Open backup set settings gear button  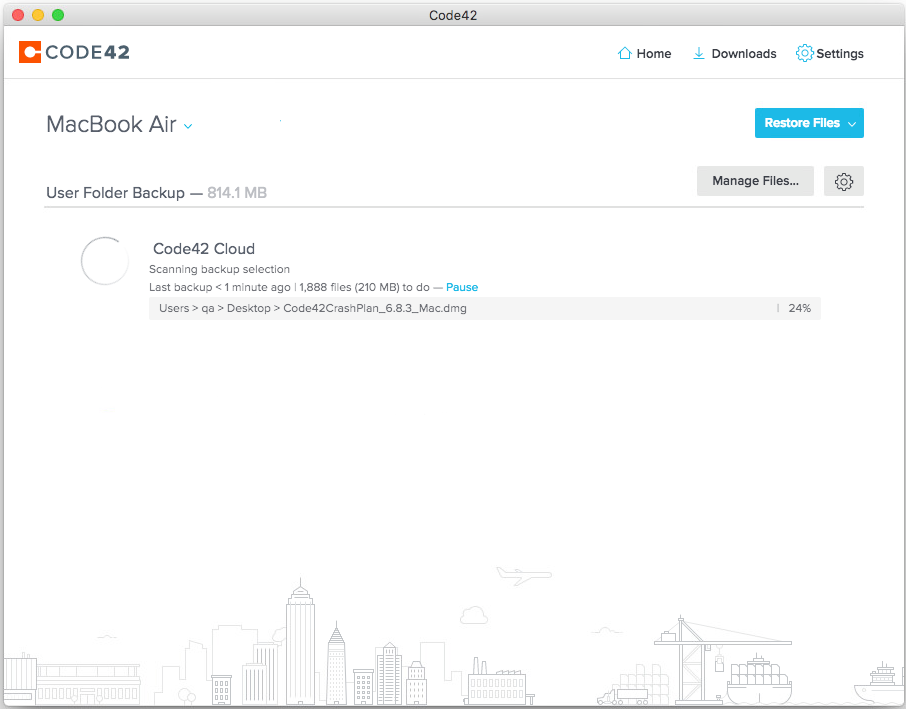click(x=844, y=181)
